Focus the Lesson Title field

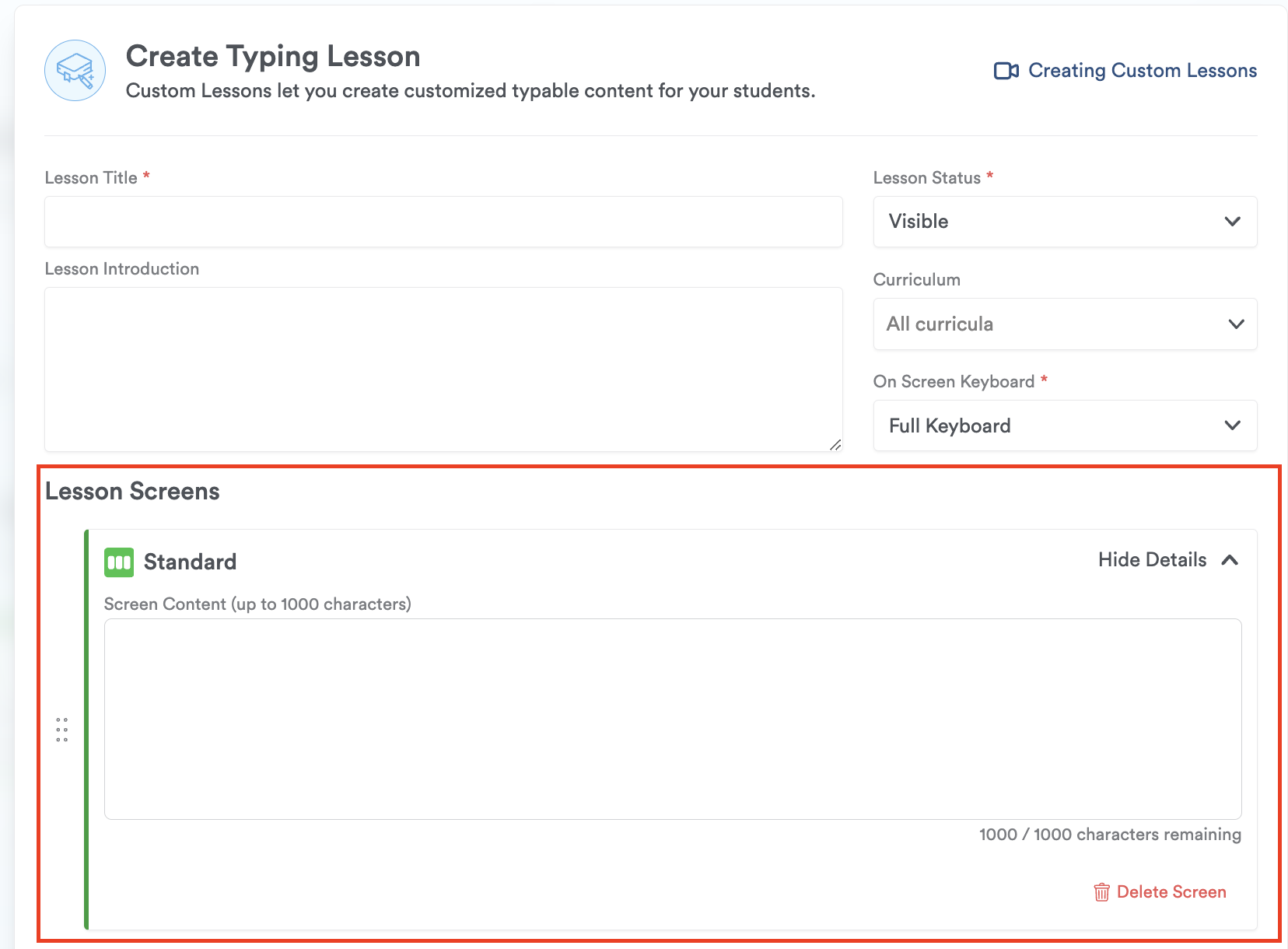[x=443, y=222]
